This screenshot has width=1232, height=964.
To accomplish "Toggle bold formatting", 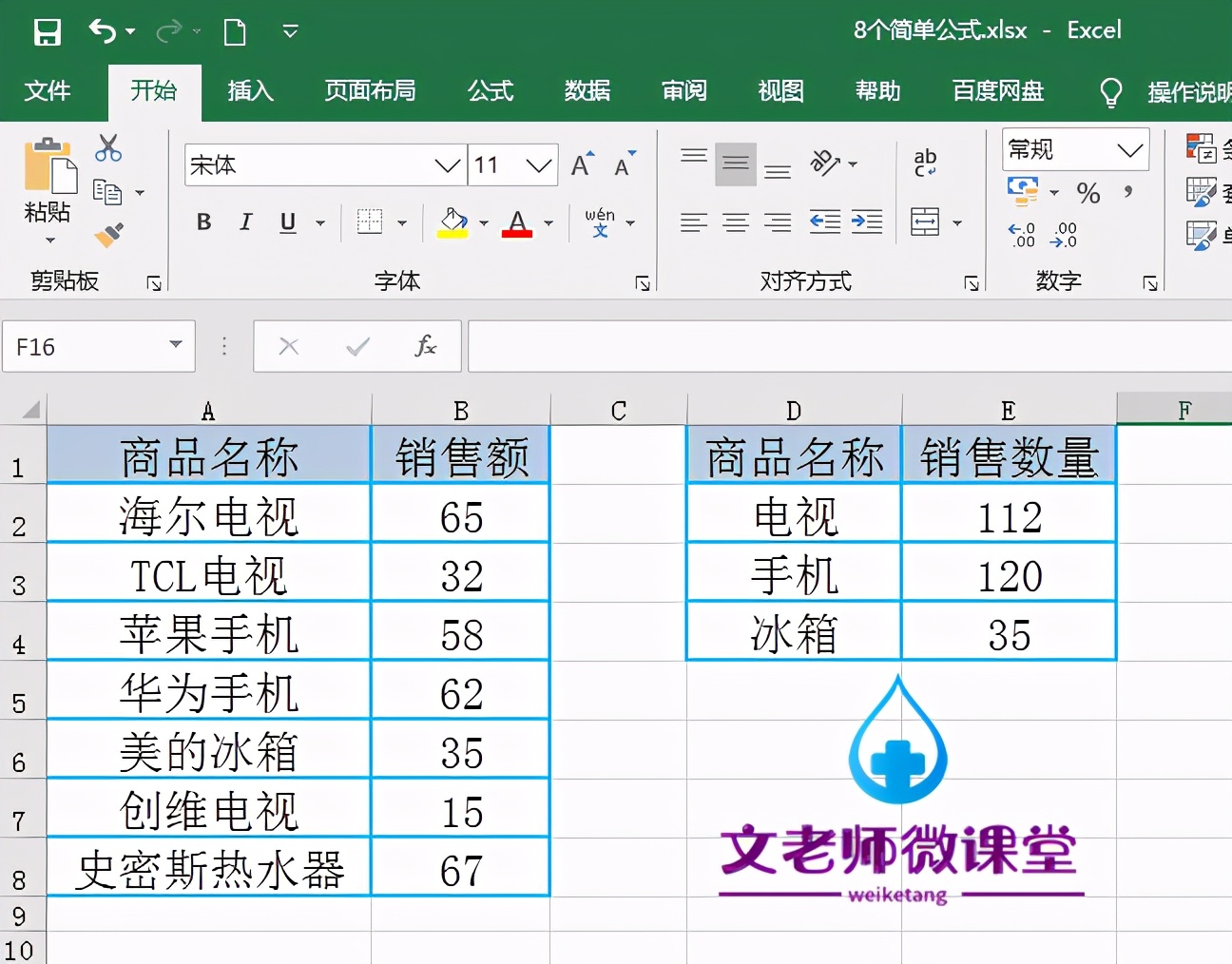I will tap(202, 222).
